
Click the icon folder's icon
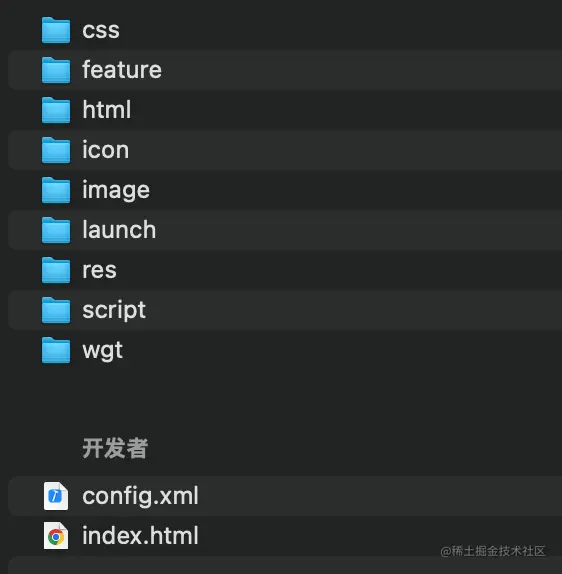(x=56, y=150)
